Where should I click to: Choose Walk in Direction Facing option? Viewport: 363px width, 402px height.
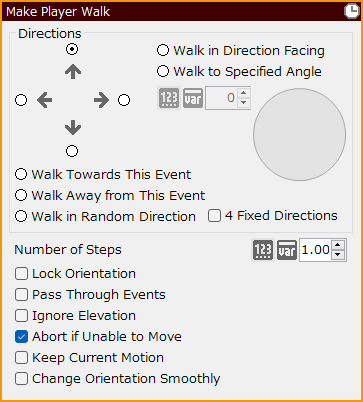coord(163,50)
